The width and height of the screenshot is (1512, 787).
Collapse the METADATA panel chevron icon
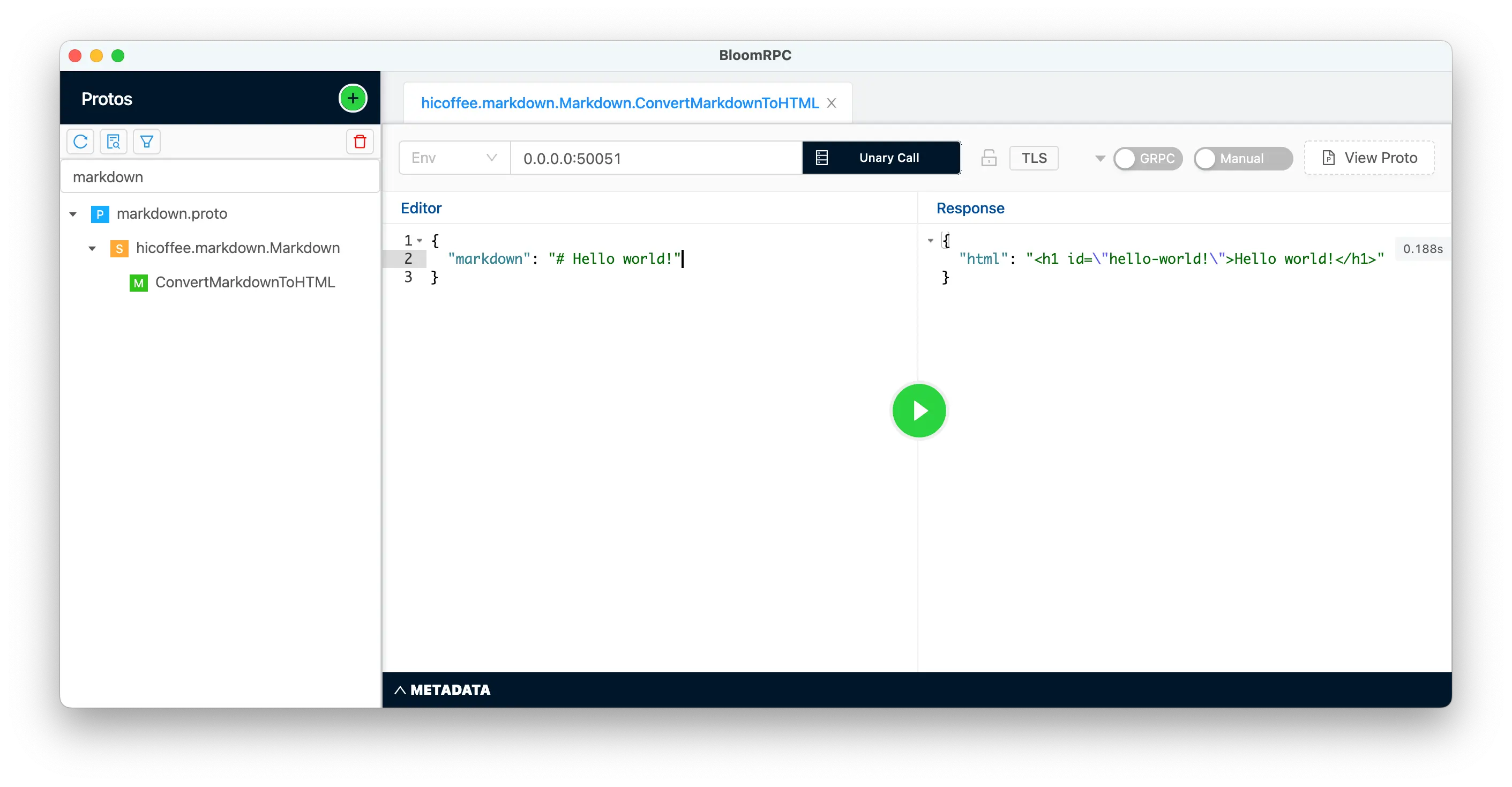coord(400,689)
